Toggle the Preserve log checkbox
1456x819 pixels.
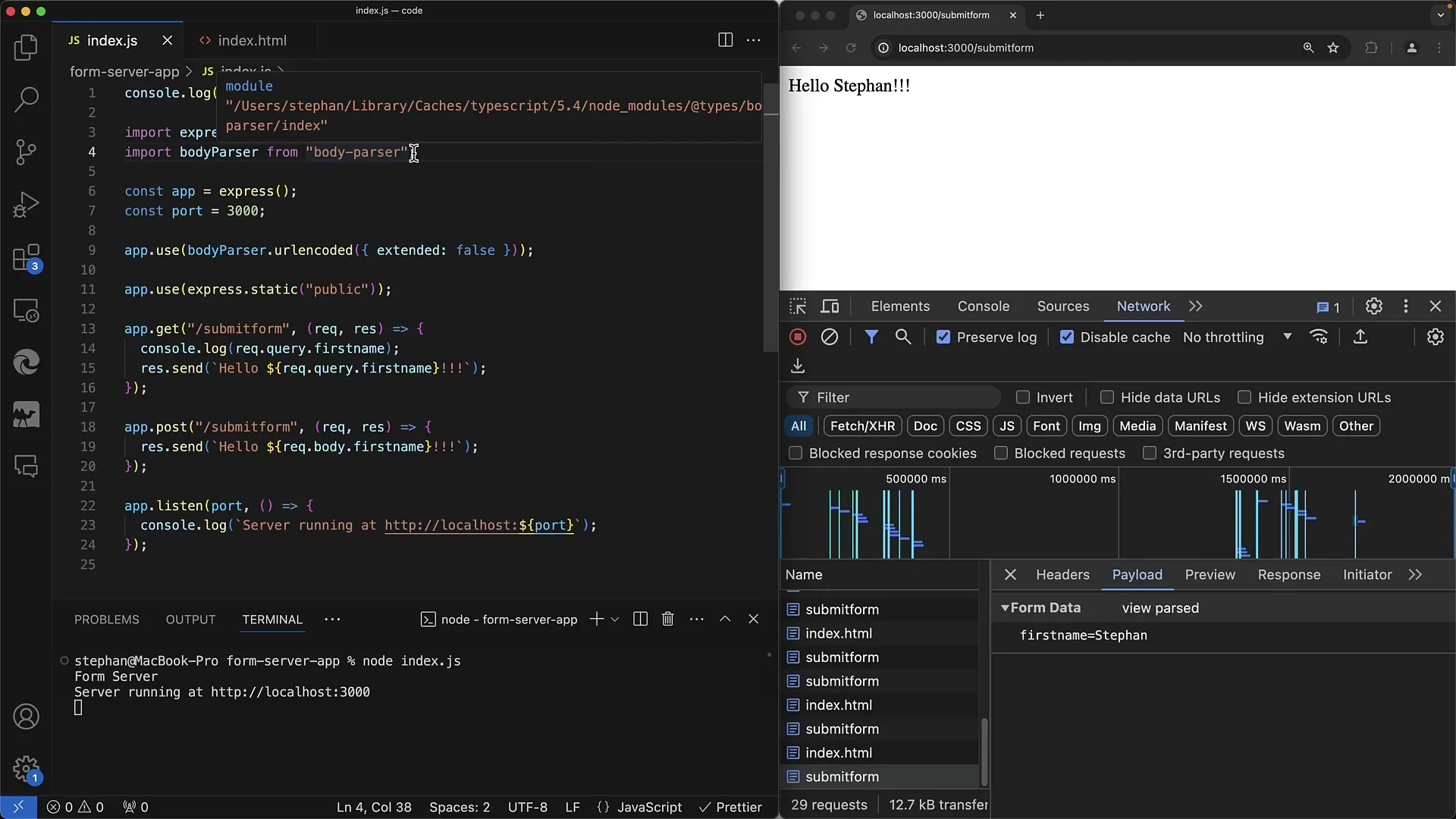(x=942, y=337)
